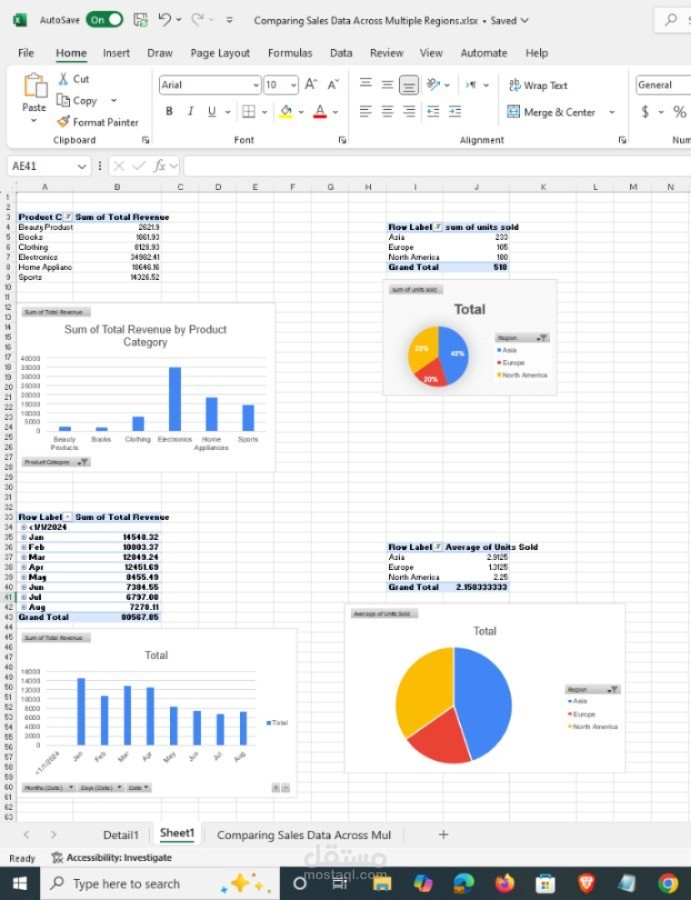
Task: Apply Italic formatting
Action: point(190,111)
